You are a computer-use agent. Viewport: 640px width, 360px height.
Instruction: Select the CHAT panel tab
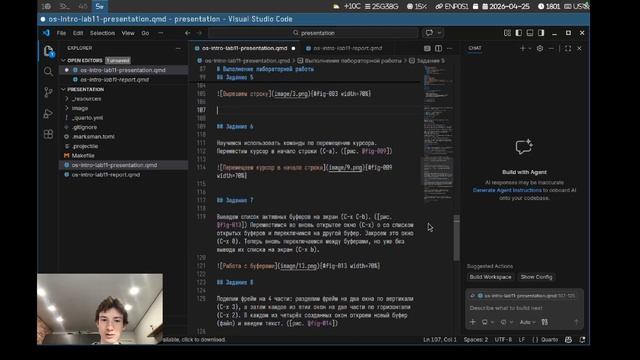pyautogui.click(x=475, y=48)
